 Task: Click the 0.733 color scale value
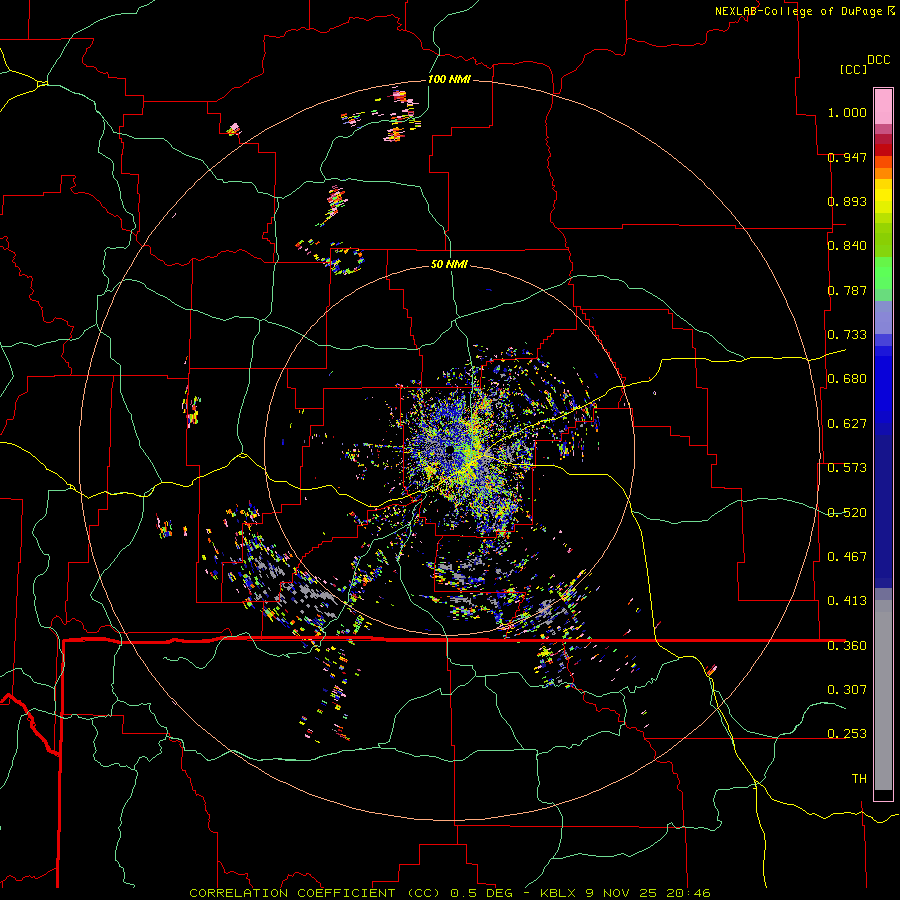[847, 335]
